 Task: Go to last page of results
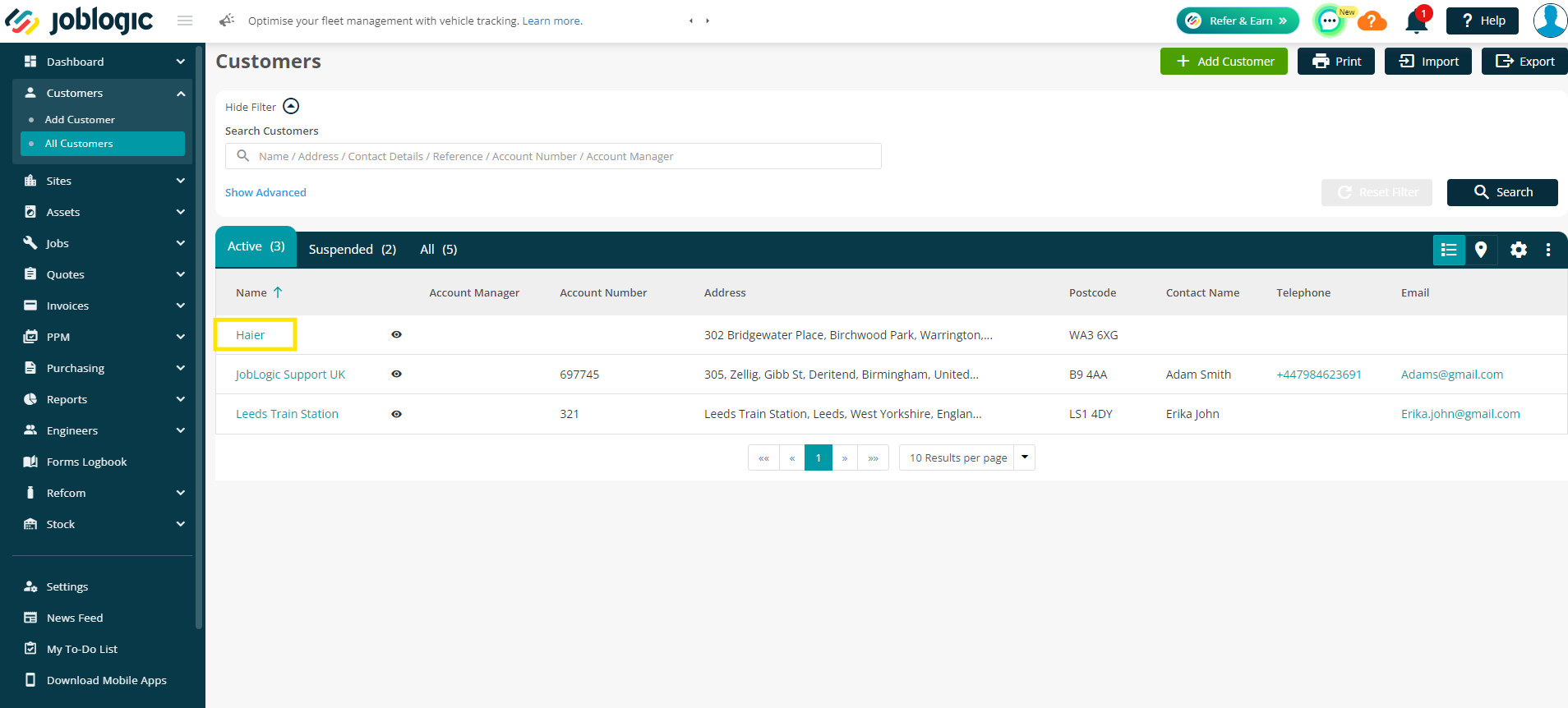873,457
